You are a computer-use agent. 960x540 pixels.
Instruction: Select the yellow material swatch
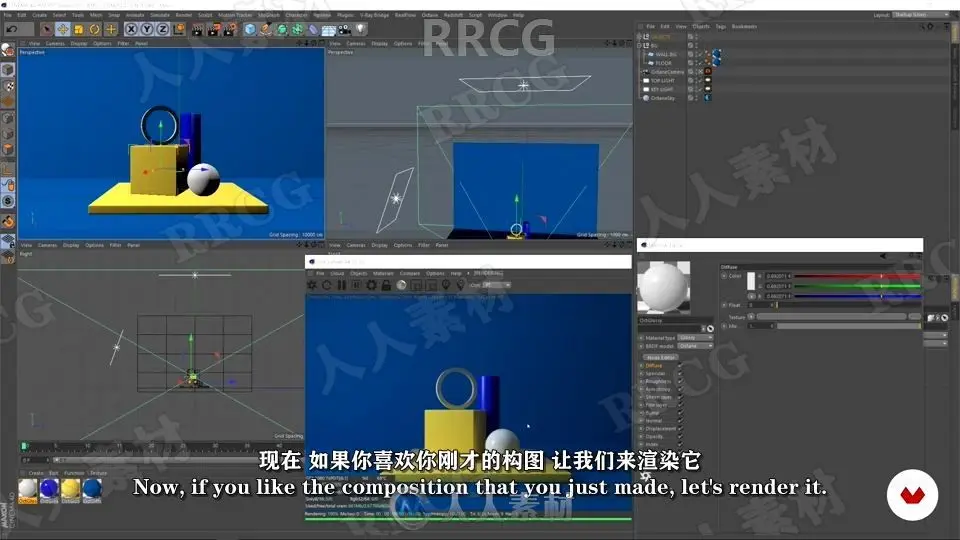pyautogui.click(x=70, y=490)
